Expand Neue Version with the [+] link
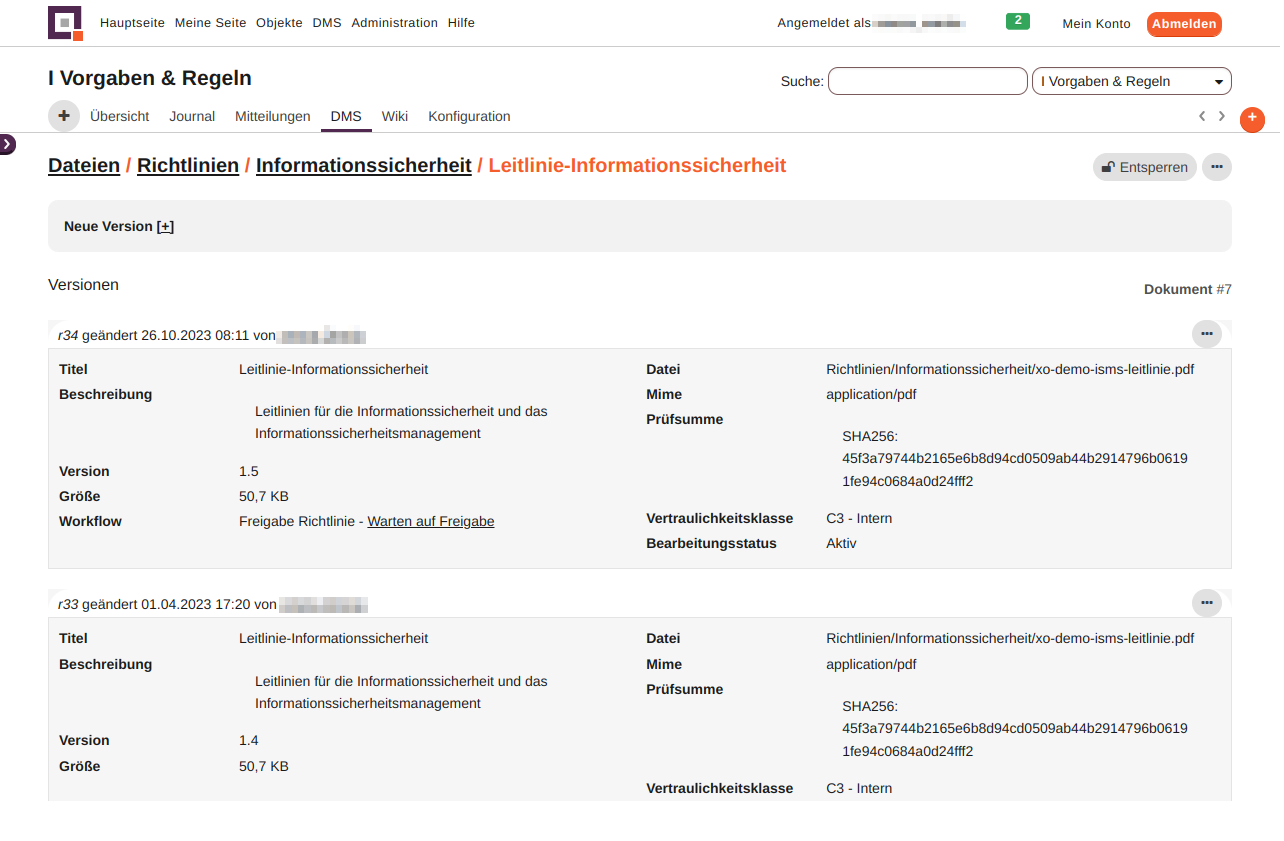Screen dimensions: 1284x841 tap(165, 226)
